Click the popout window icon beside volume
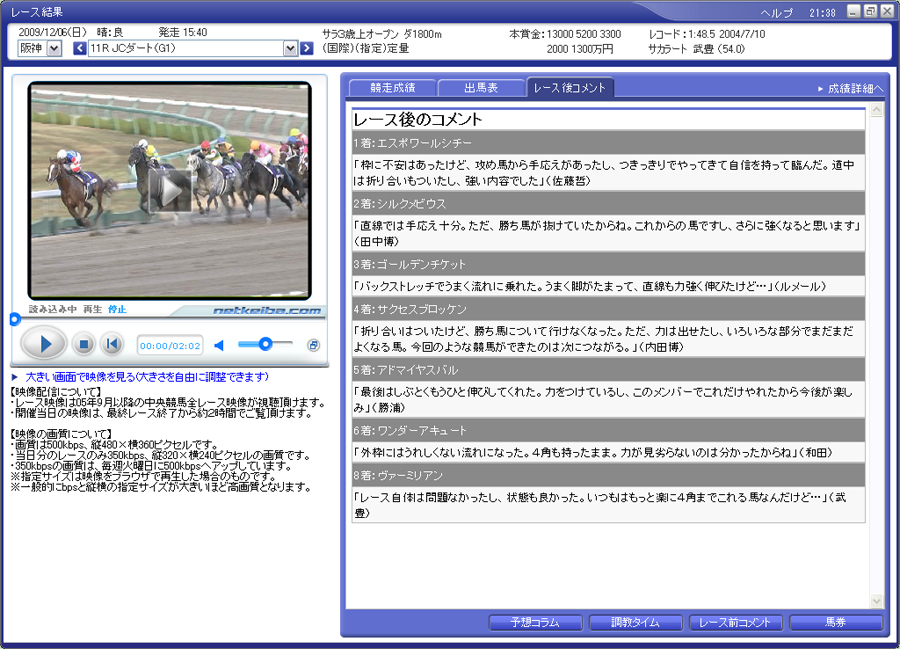Viewport: 900px width, 649px height. 313,345
